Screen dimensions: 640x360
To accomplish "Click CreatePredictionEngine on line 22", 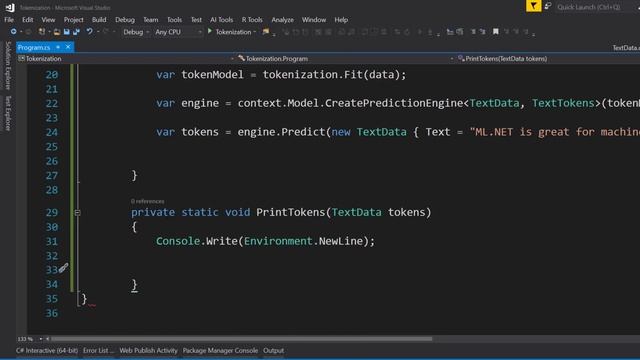I will [393, 103].
